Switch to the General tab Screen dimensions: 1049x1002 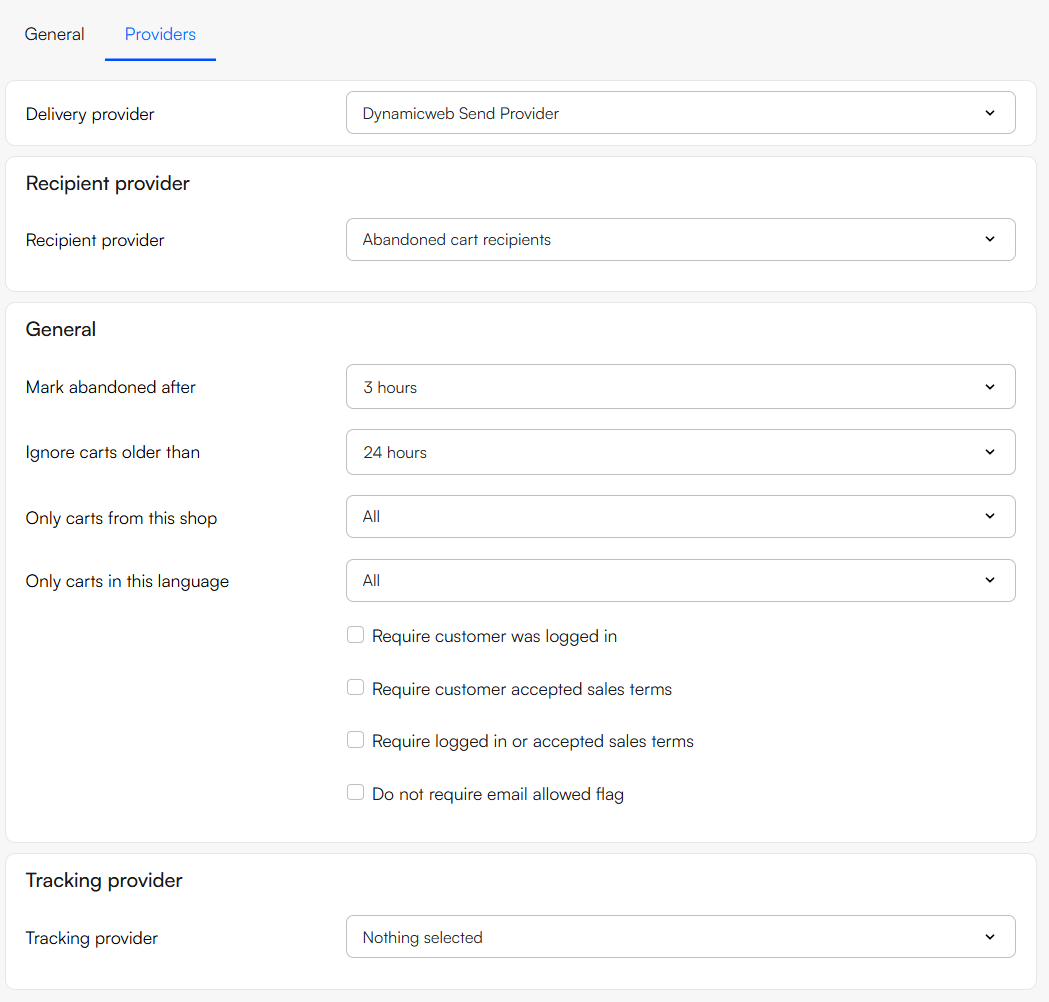click(x=54, y=34)
